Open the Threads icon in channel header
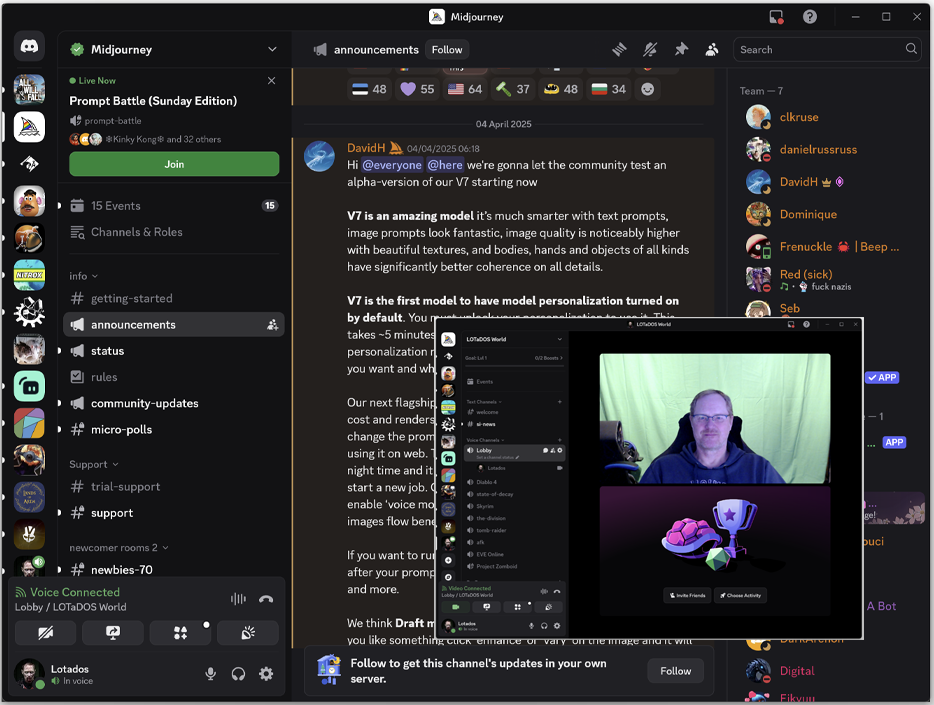This screenshot has width=934, height=705. click(x=619, y=49)
